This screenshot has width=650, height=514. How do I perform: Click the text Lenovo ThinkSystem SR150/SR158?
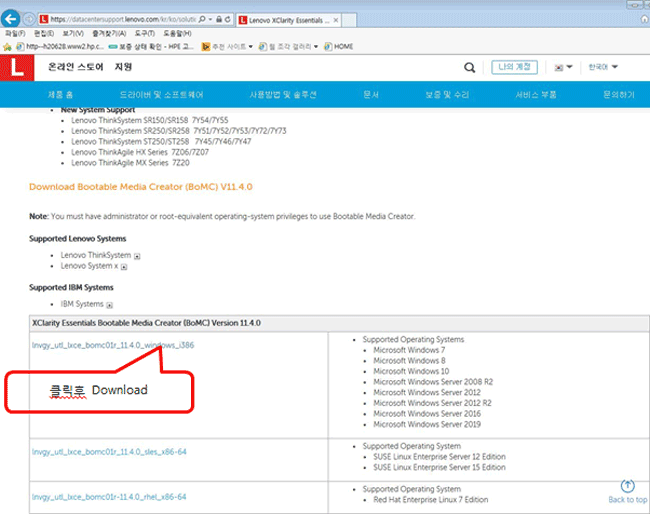(x=130, y=120)
